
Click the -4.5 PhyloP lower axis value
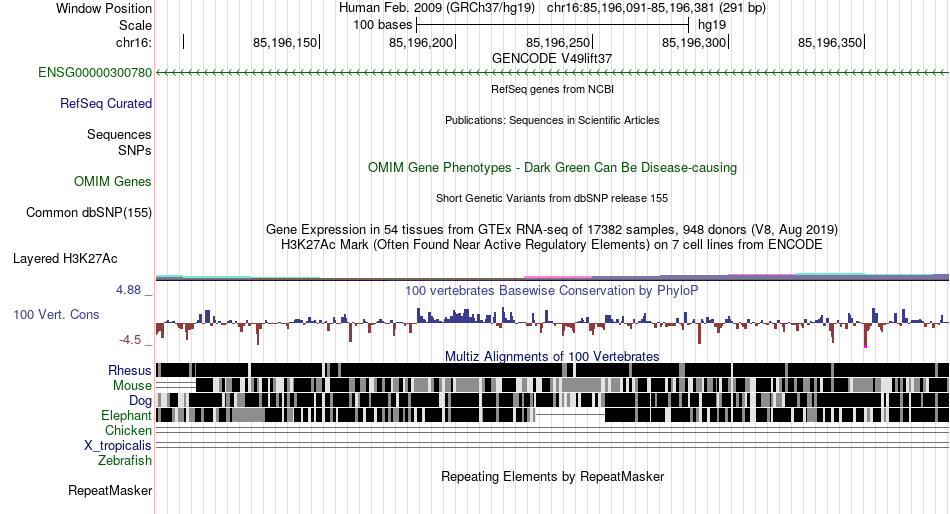pos(130,340)
